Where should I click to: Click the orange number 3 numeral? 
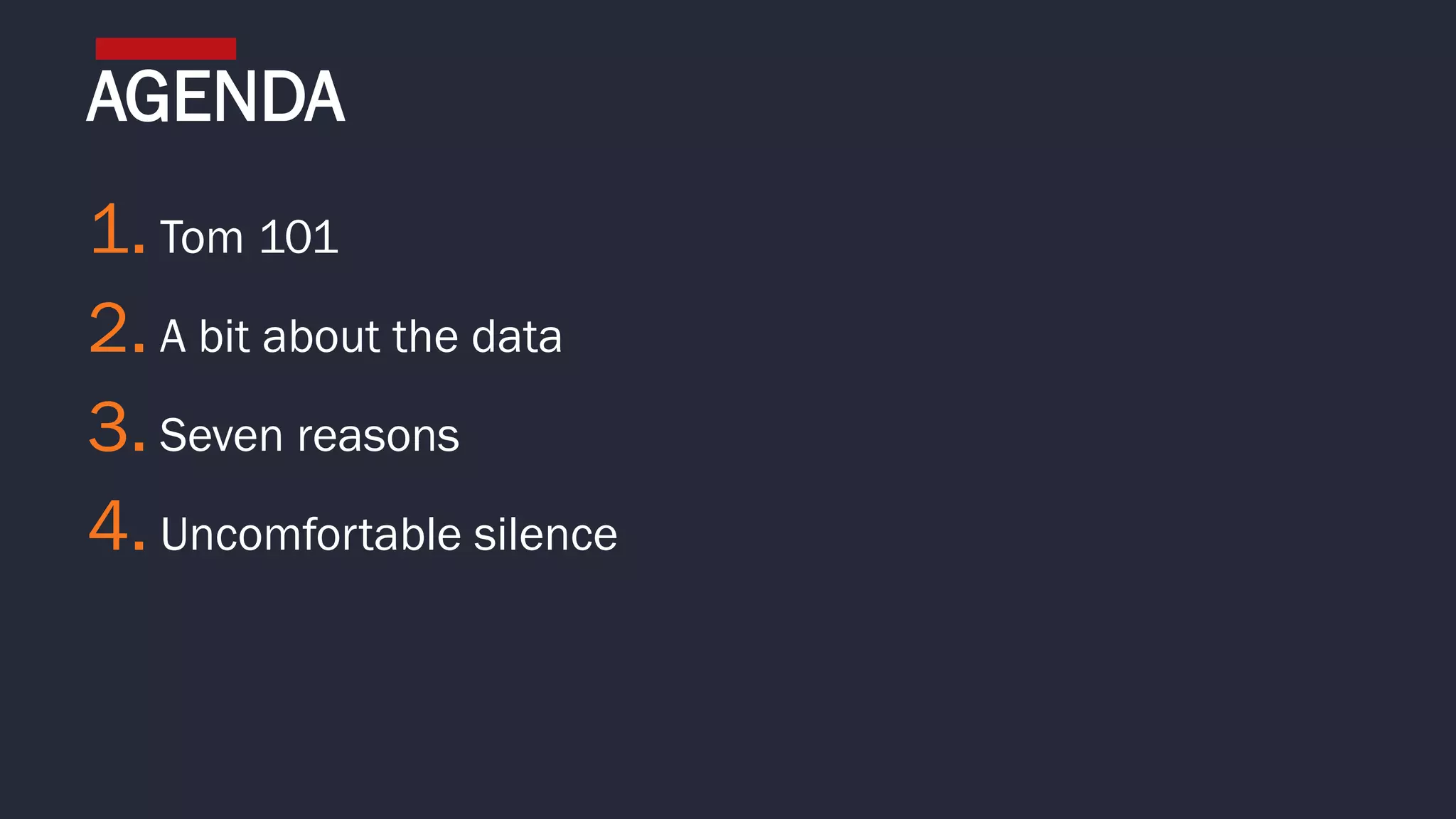(109, 427)
